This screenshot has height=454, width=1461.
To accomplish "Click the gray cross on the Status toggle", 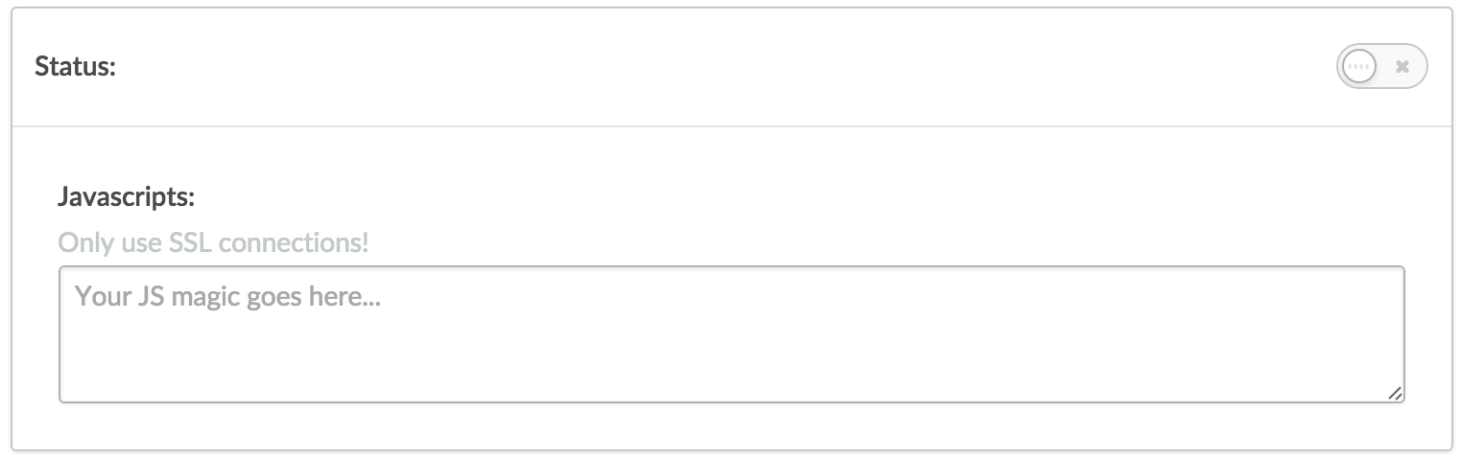I will tap(1402, 67).
